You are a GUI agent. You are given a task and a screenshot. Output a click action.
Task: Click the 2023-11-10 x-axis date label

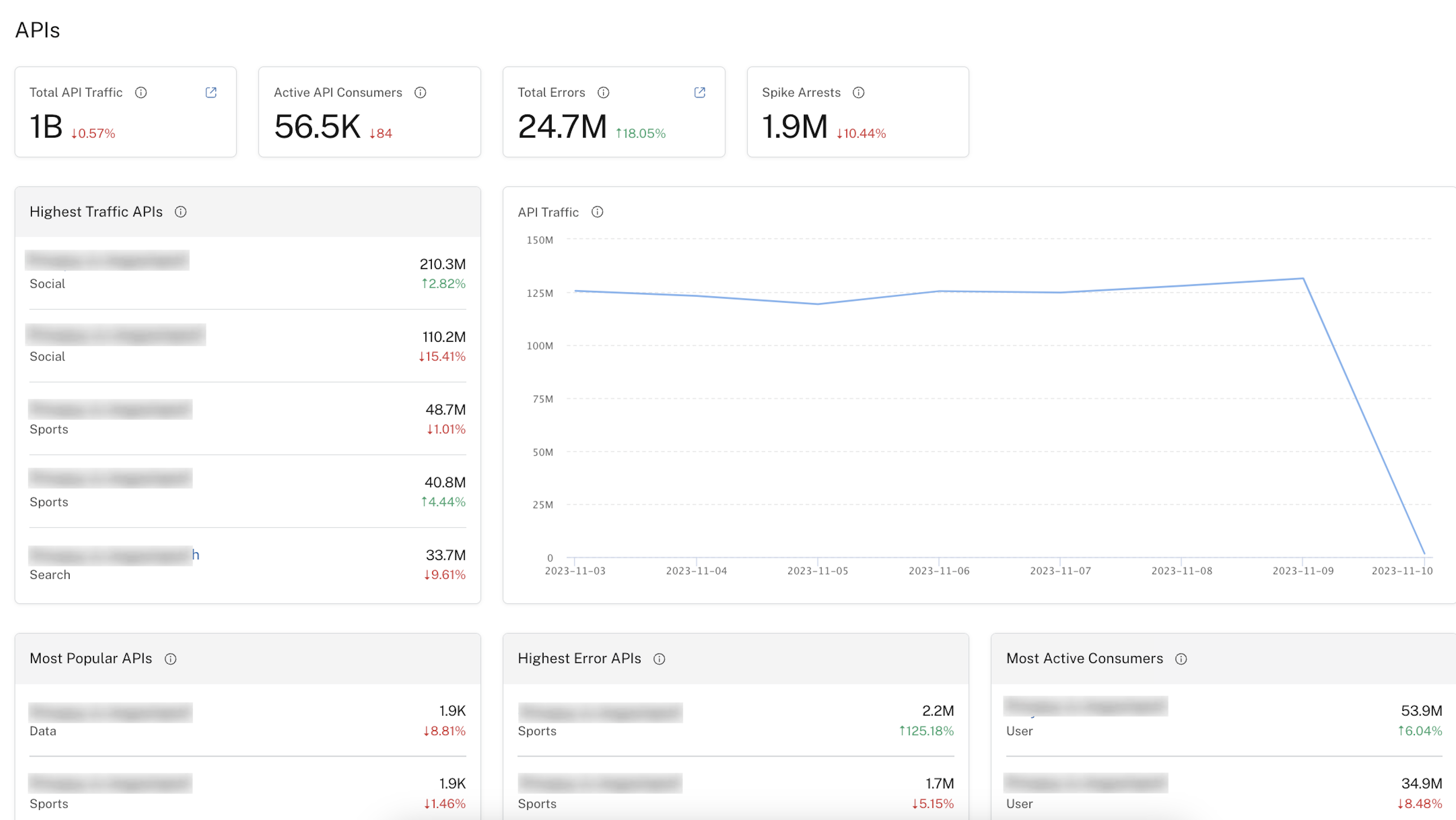(x=1402, y=571)
